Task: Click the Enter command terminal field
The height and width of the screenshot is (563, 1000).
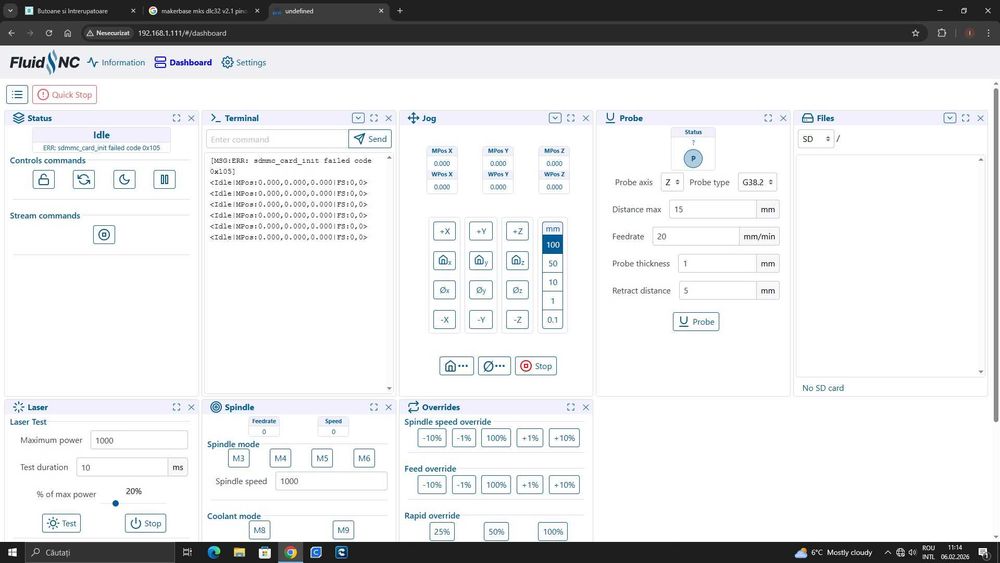Action: [277, 139]
